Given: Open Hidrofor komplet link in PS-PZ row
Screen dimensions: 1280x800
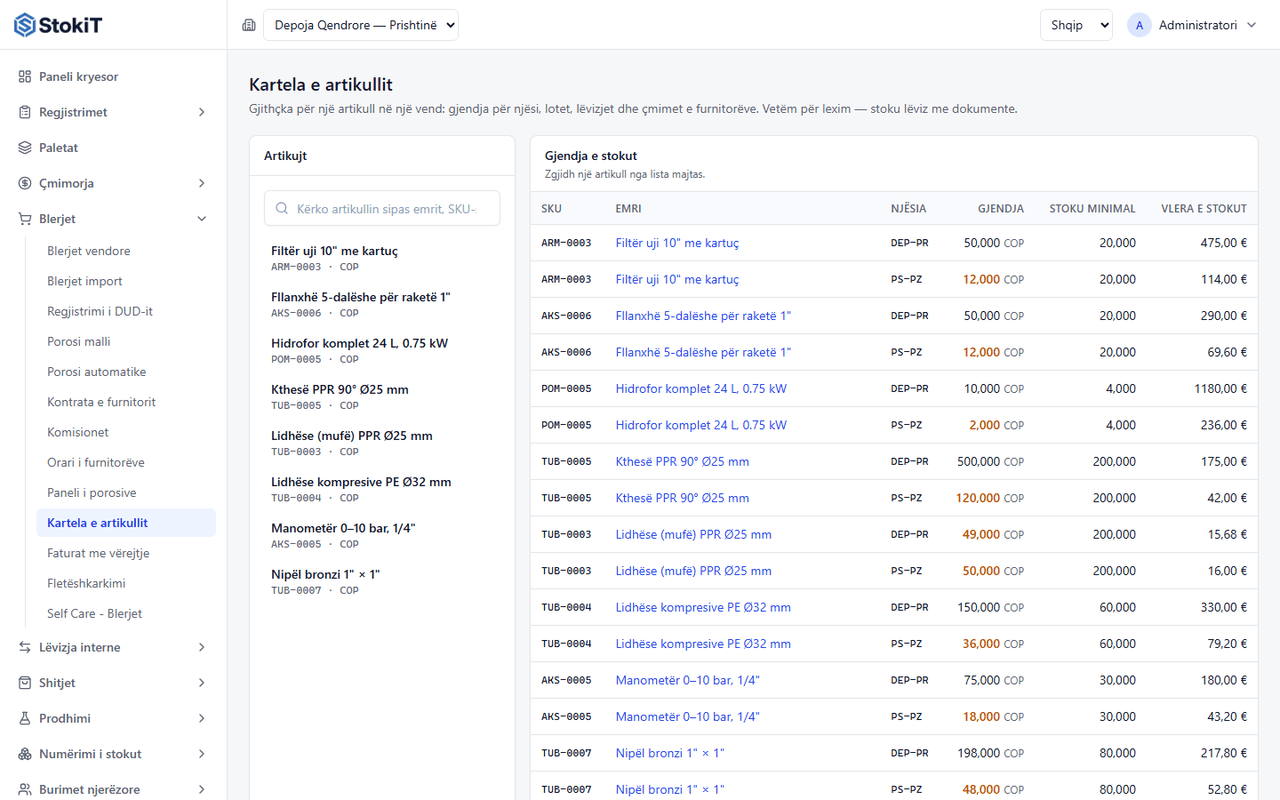Looking at the screenshot, I should 701,425.
